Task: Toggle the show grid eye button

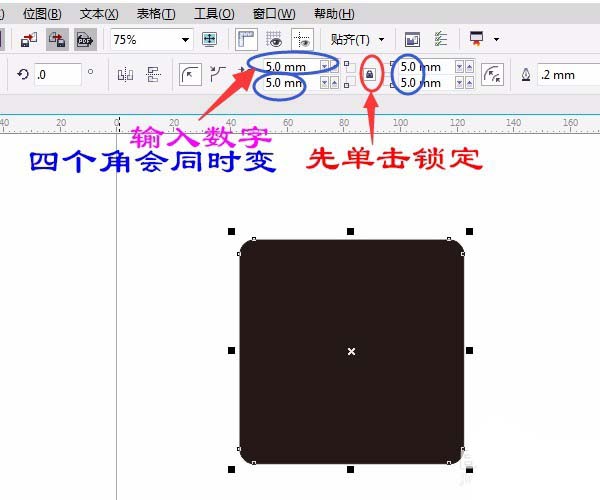Action: (274, 39)
